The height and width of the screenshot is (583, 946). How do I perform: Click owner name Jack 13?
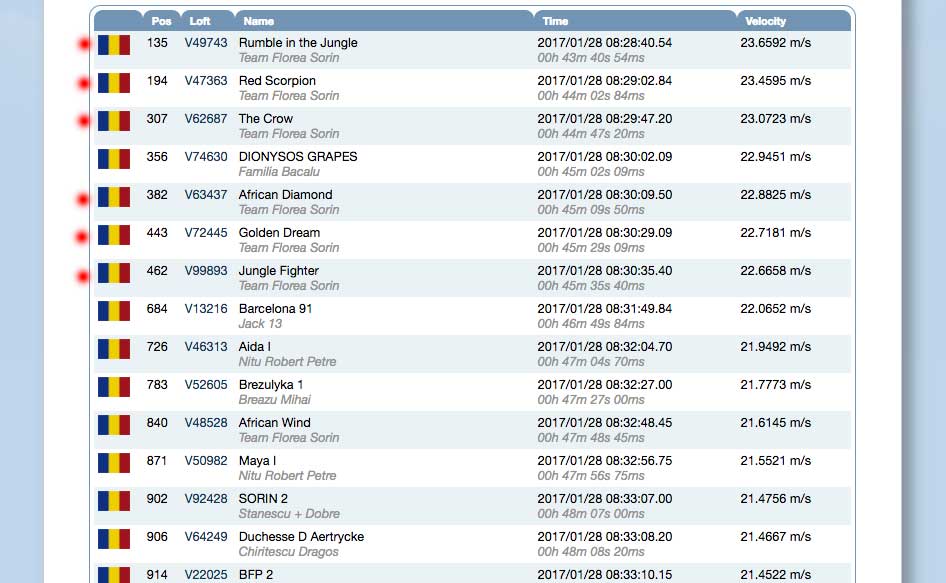coord(260,324)
